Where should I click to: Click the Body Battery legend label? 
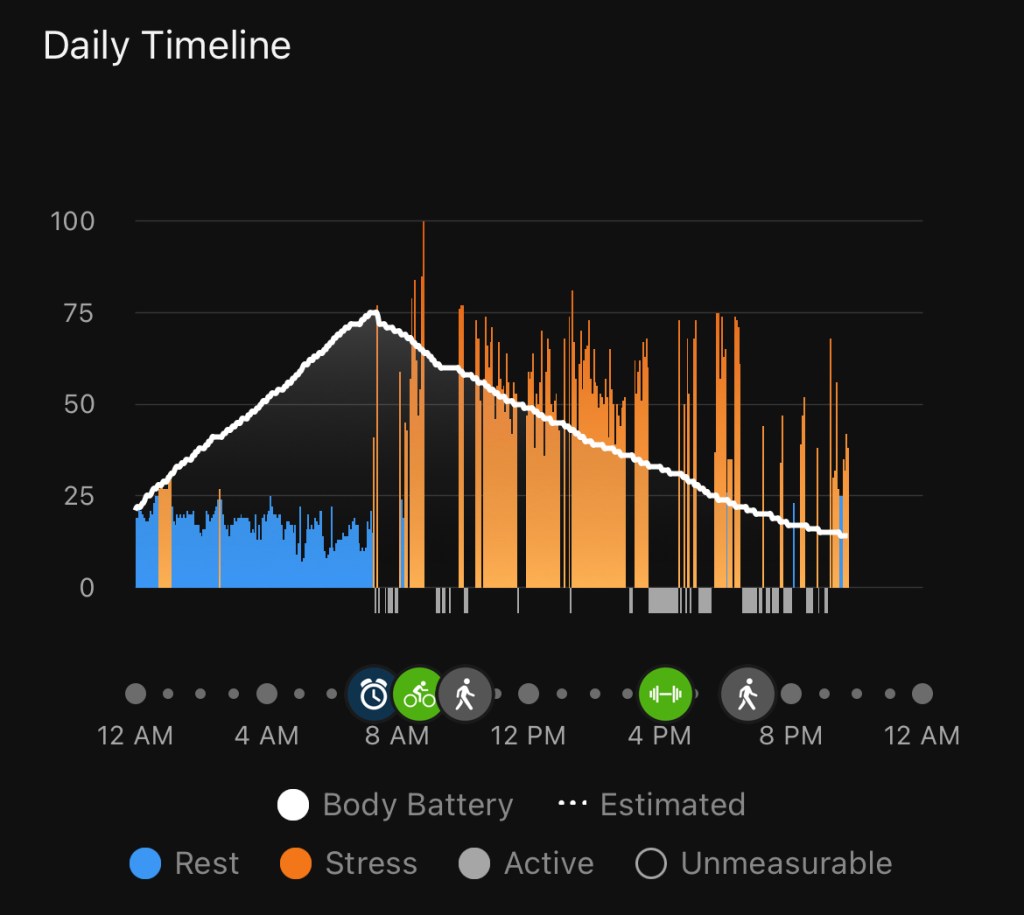click(417, 805)
